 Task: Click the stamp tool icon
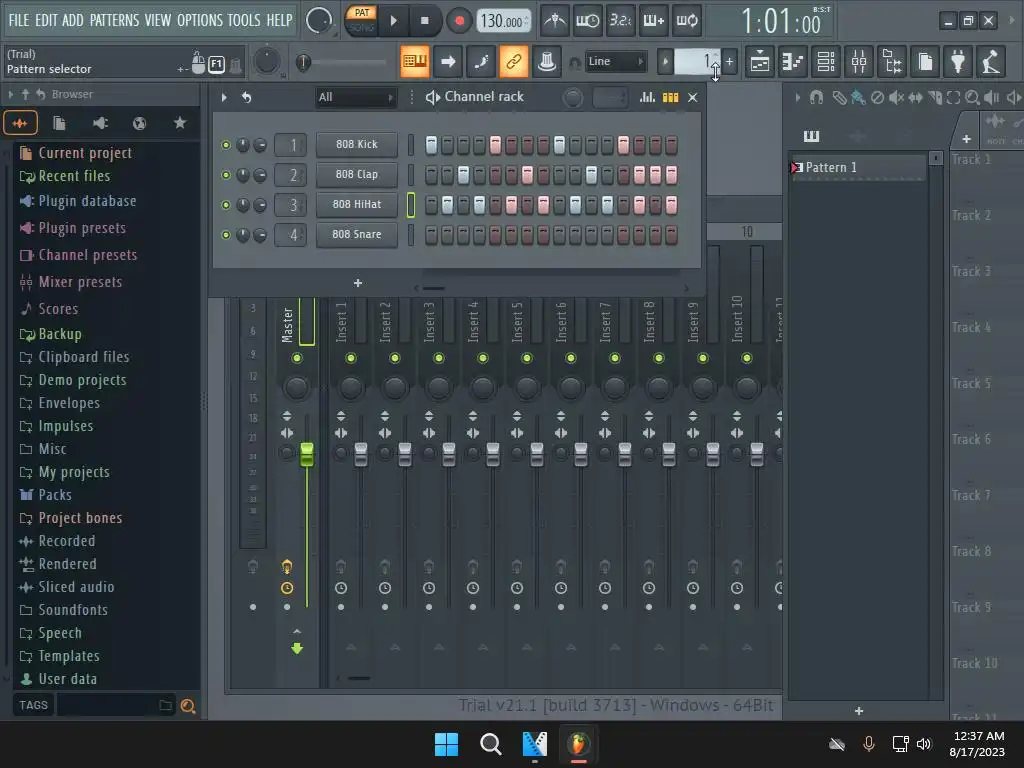coord(547,61)
